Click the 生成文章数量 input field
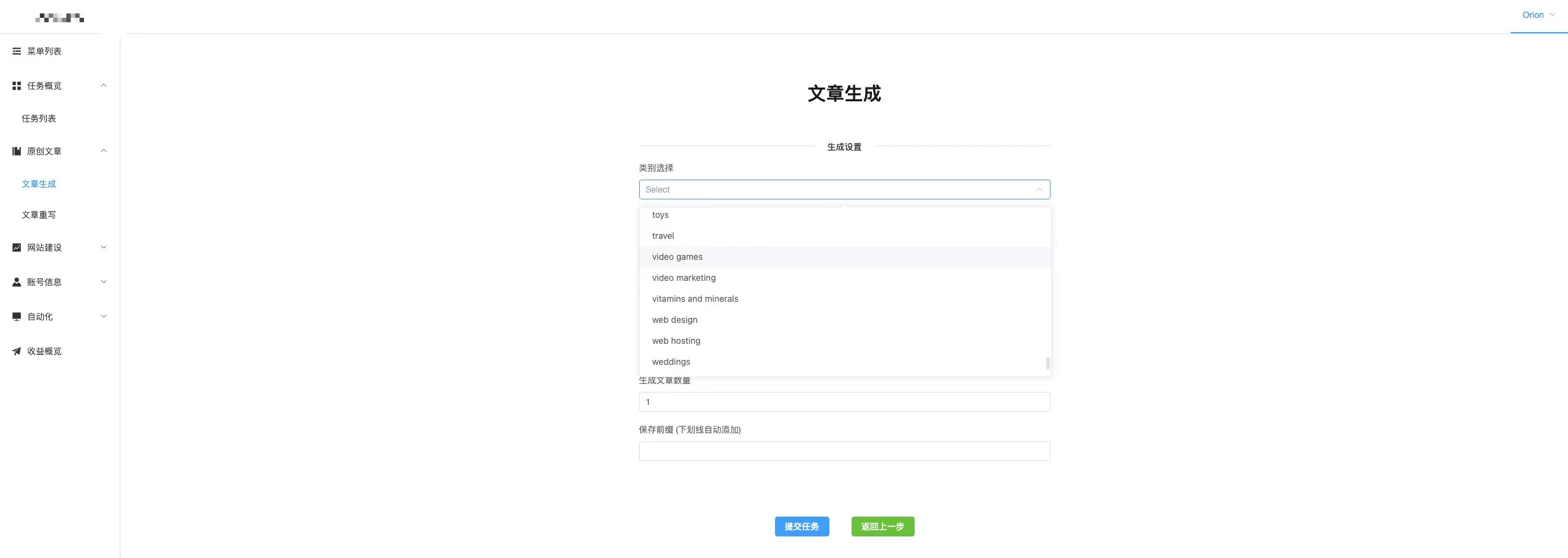 (844, 402)
